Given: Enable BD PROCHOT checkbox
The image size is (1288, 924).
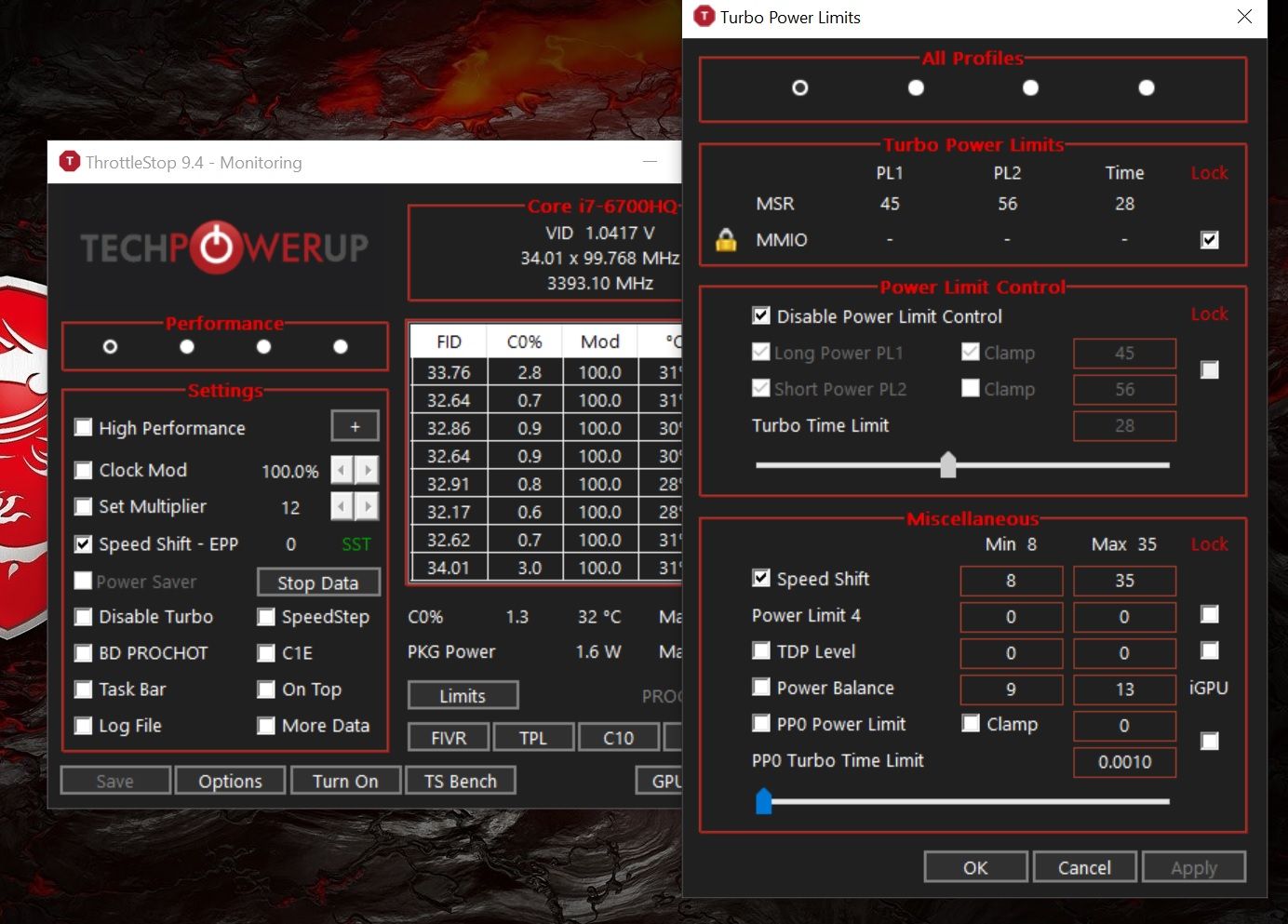Looking at the screenshot, I should click(84, 653).
